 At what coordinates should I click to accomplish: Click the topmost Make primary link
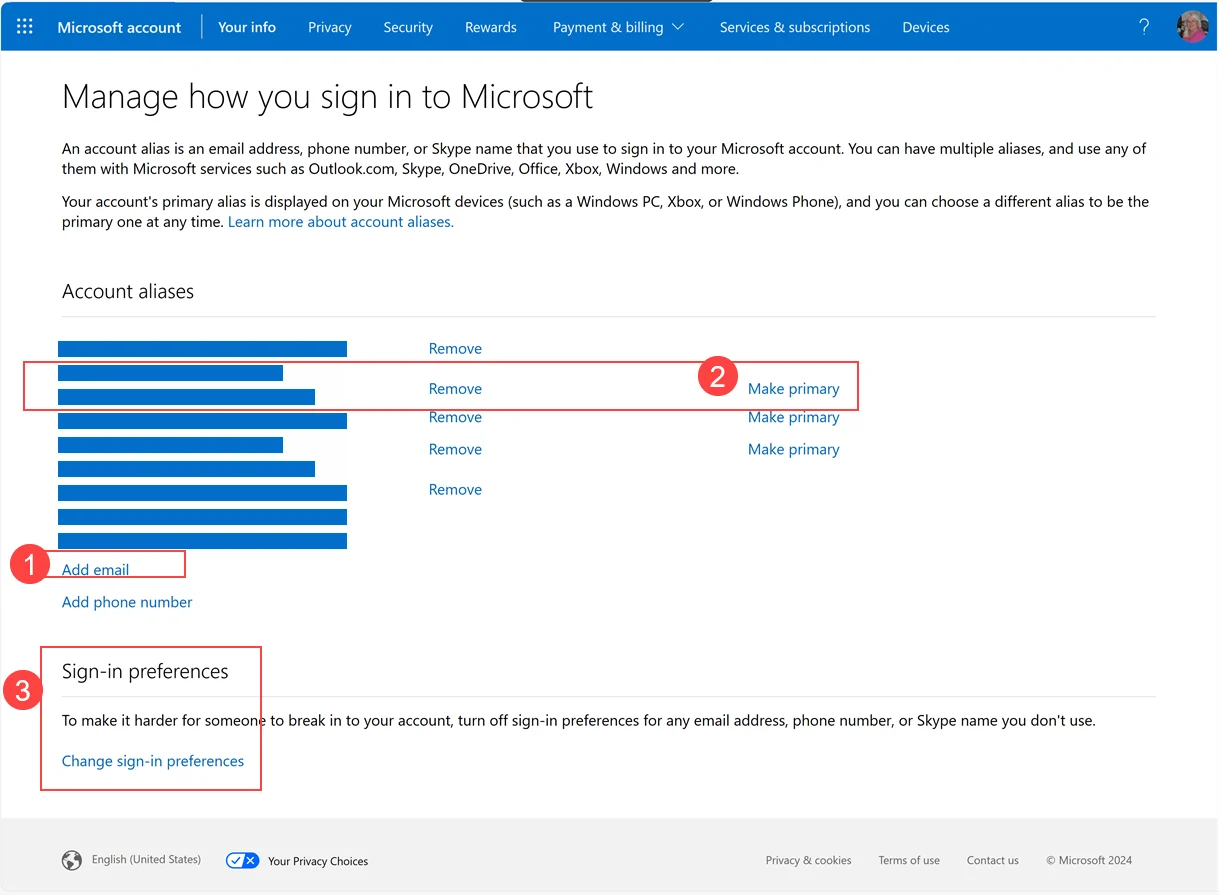(794, 389)
